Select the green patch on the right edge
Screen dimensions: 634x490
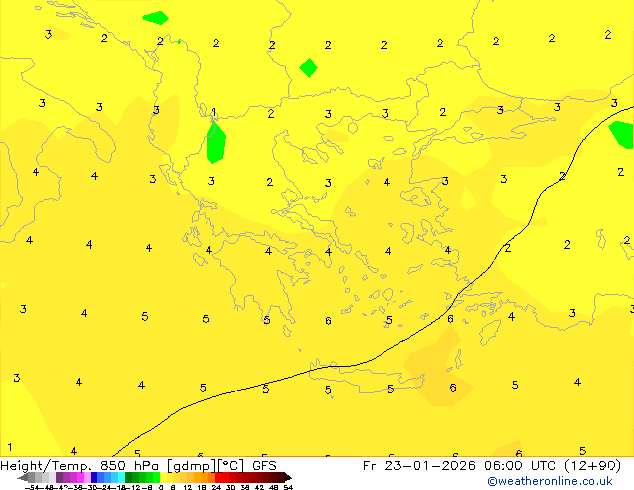pyautogui.click(x=623, y=133)
